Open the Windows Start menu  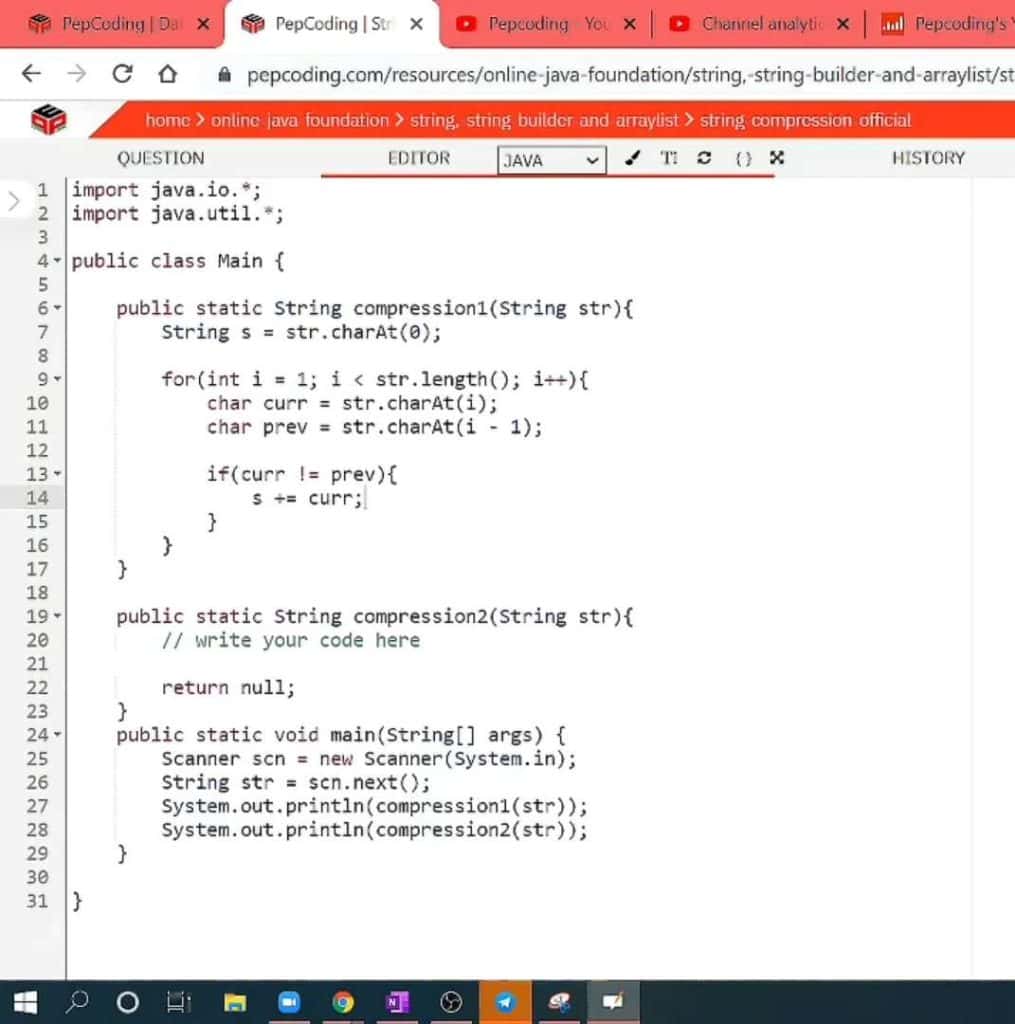pyautogui.click(x=25, y=1001)
